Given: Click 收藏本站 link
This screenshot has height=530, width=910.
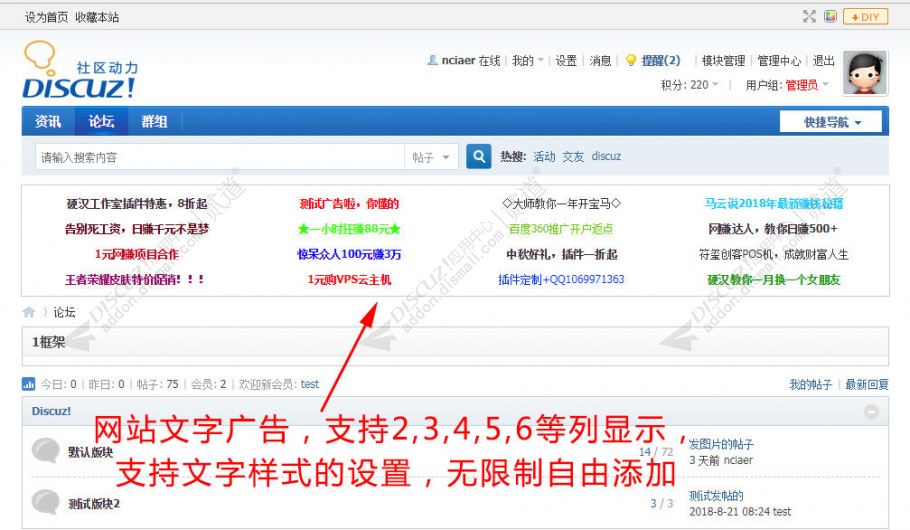Looking at the screenshot, I should [x=97, y=17].
